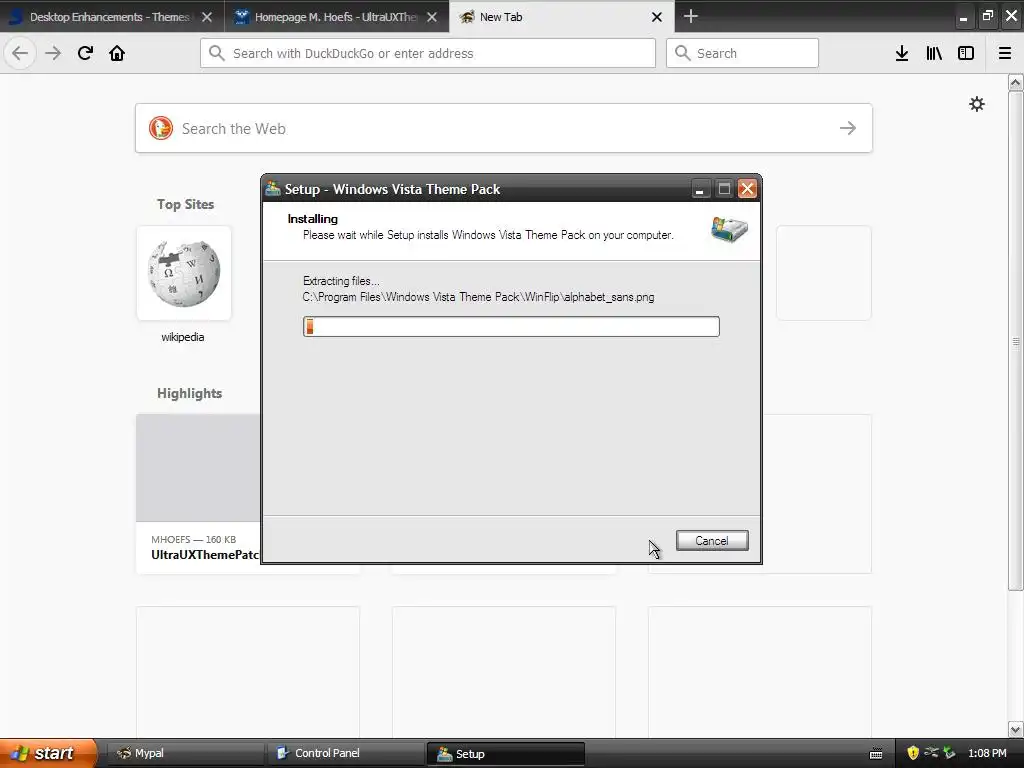This screenshot has height=768, width=1024.
Task: Select the New Tab tab
Action: tap(562, 17)
